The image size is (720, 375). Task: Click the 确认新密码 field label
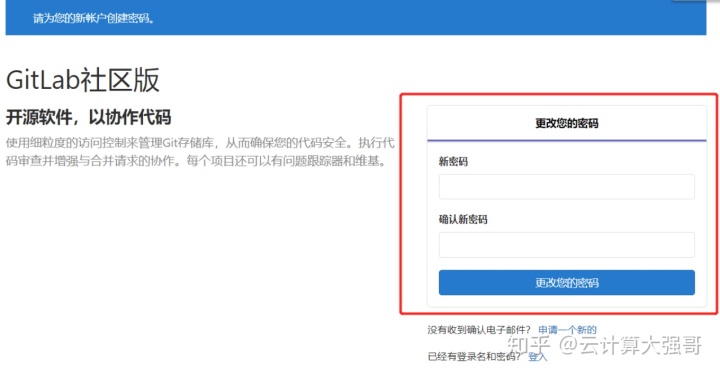tap(463, 219)
